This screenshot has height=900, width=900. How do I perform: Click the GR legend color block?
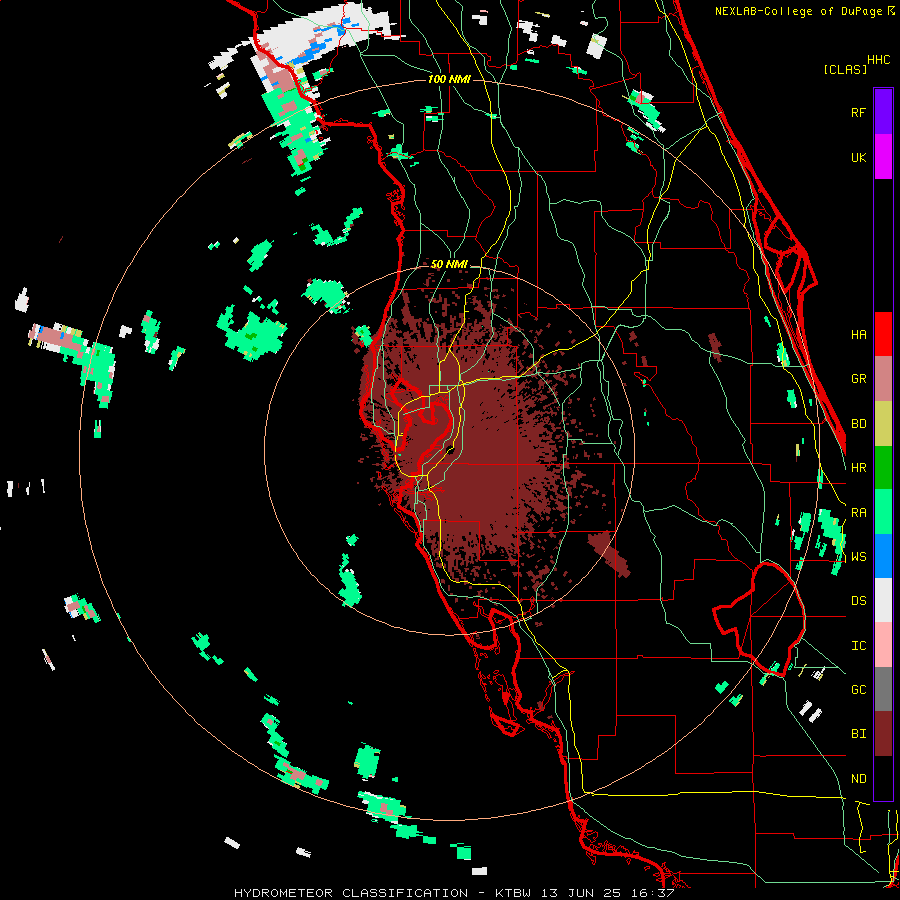(883, 379)
